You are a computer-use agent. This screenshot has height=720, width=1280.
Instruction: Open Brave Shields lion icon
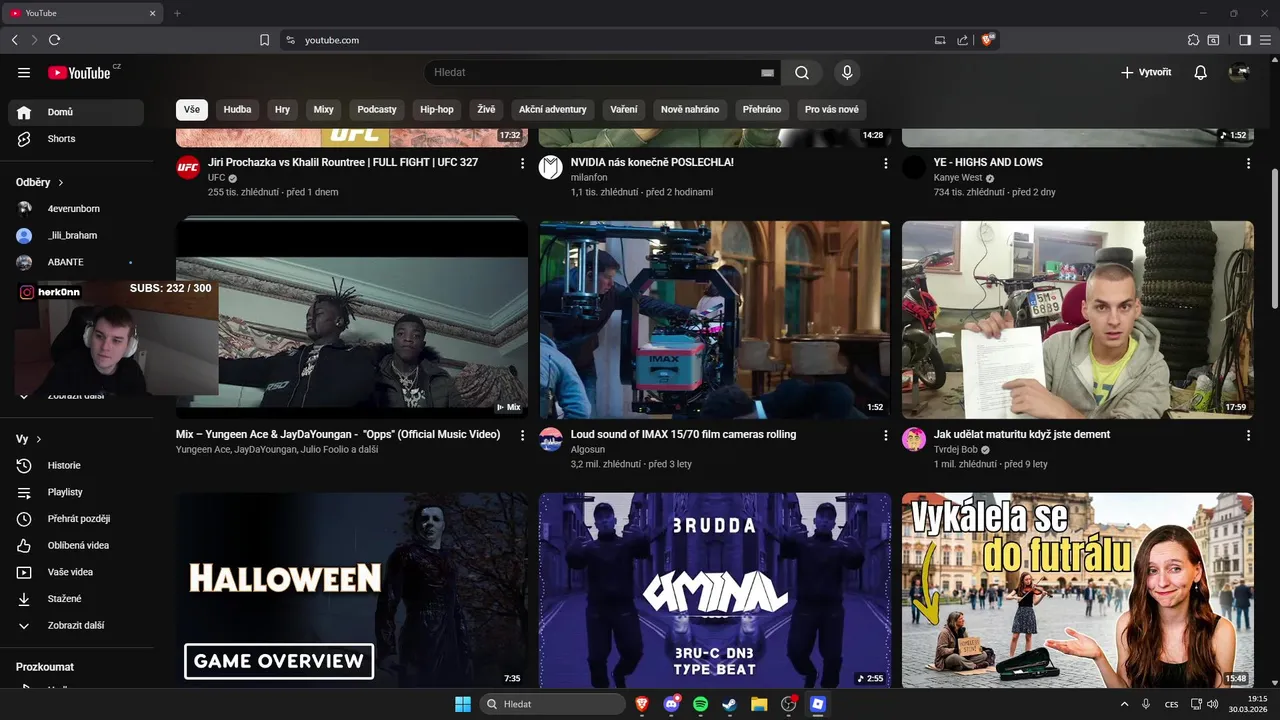point(988,40)
